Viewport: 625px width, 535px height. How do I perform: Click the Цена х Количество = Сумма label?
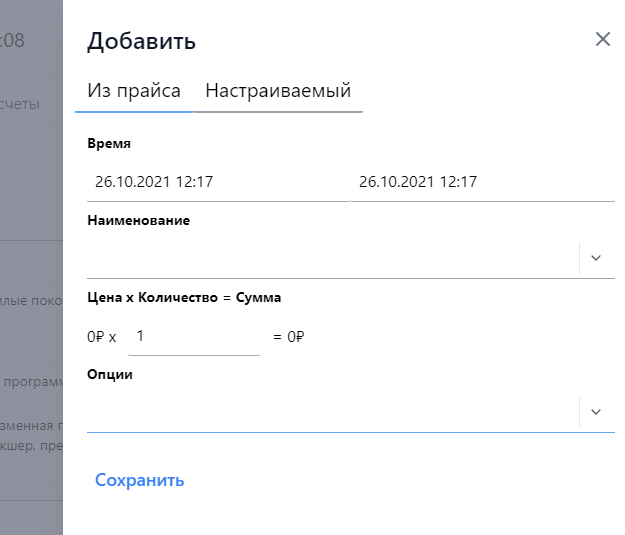coord(184,297)
